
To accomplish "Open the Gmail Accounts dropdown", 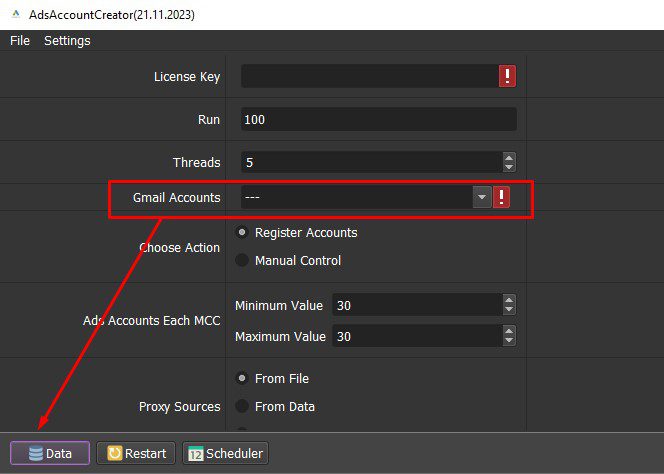I will 481,197.
